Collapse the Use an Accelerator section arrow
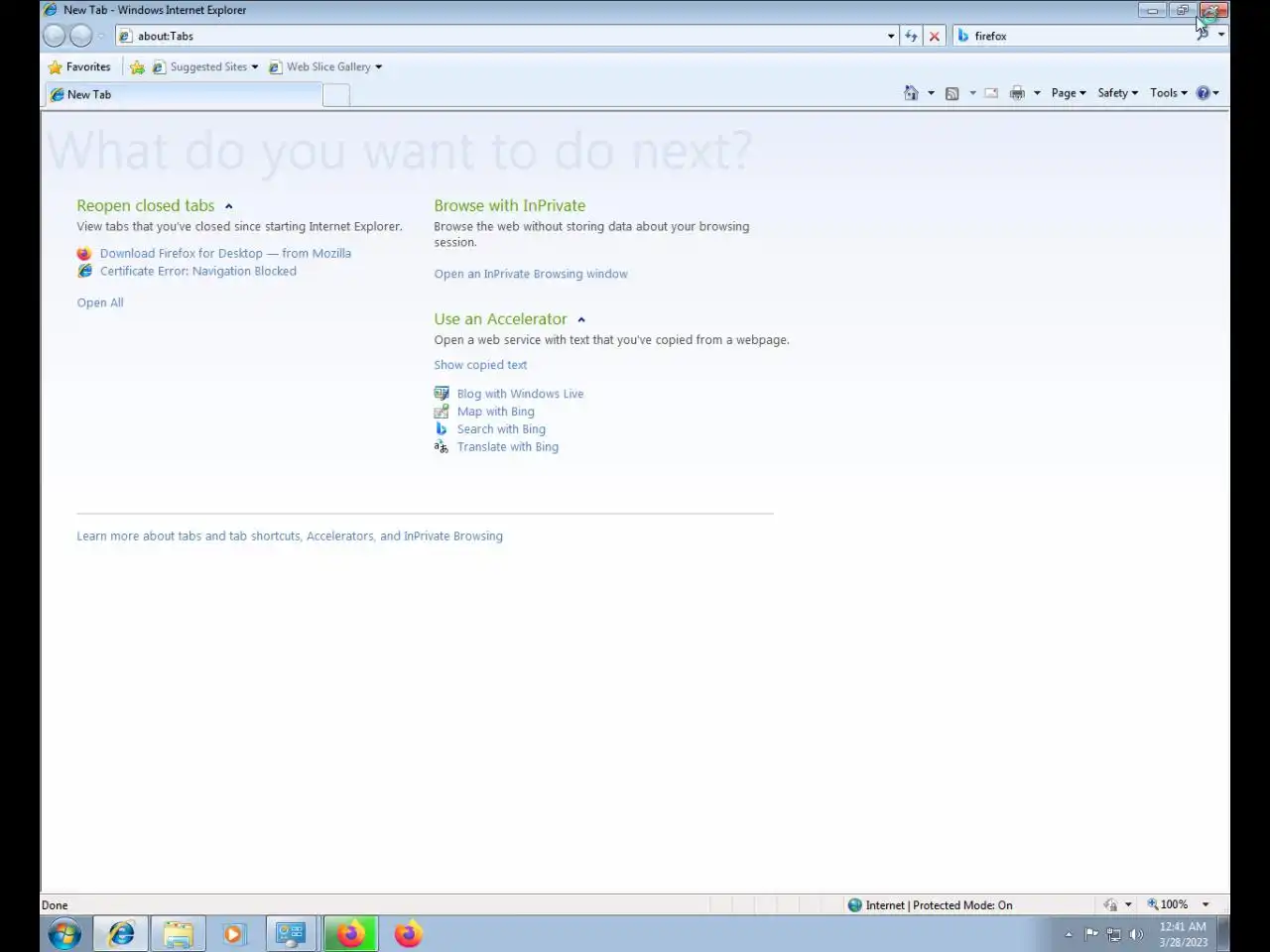The image size is (1270, 952). coord(581,319)
